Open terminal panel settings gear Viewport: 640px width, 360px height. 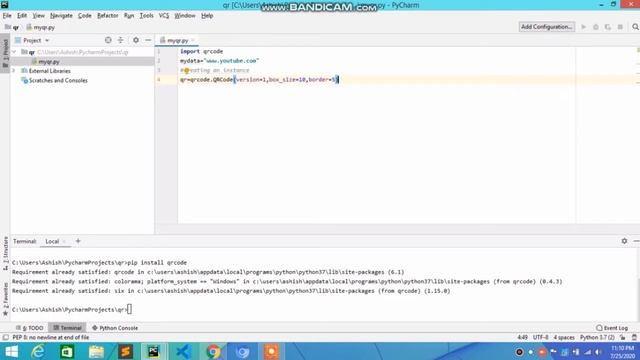[624, 241]
